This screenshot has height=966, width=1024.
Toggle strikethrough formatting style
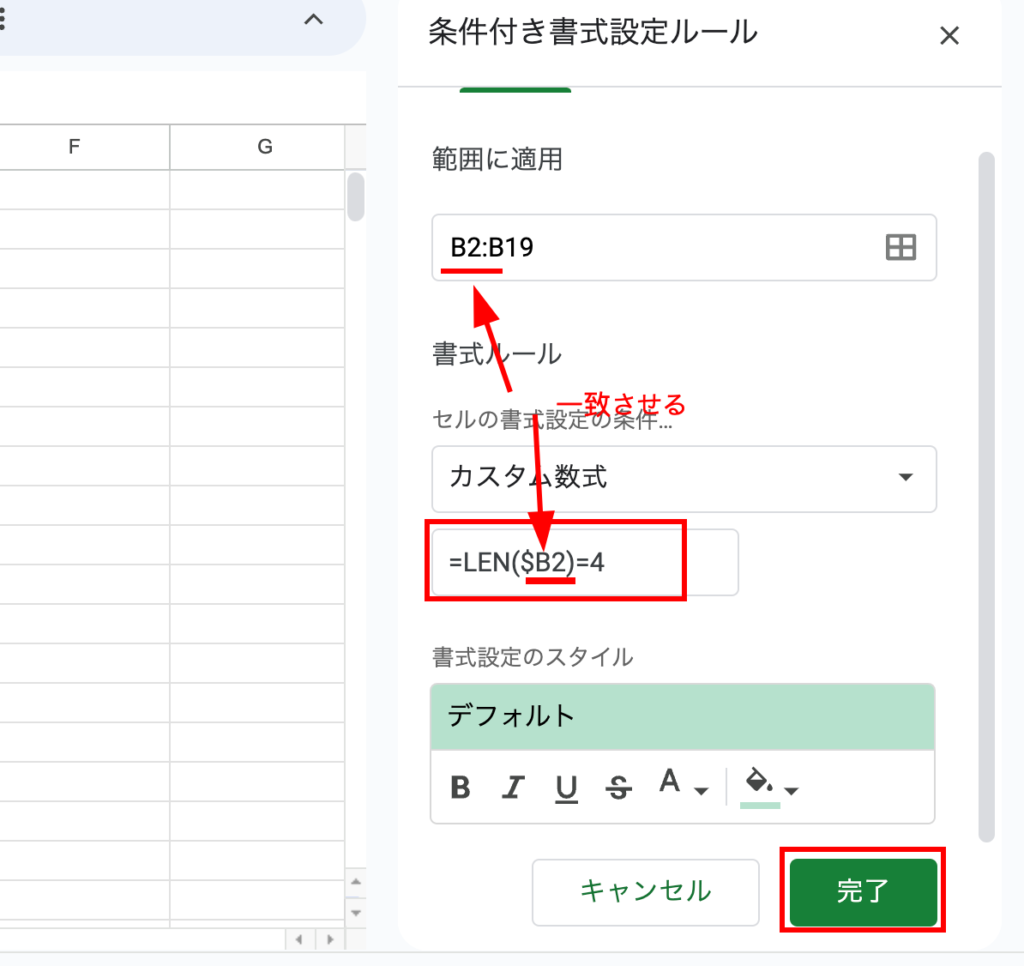pyautogui.click(x=618, y=787)
